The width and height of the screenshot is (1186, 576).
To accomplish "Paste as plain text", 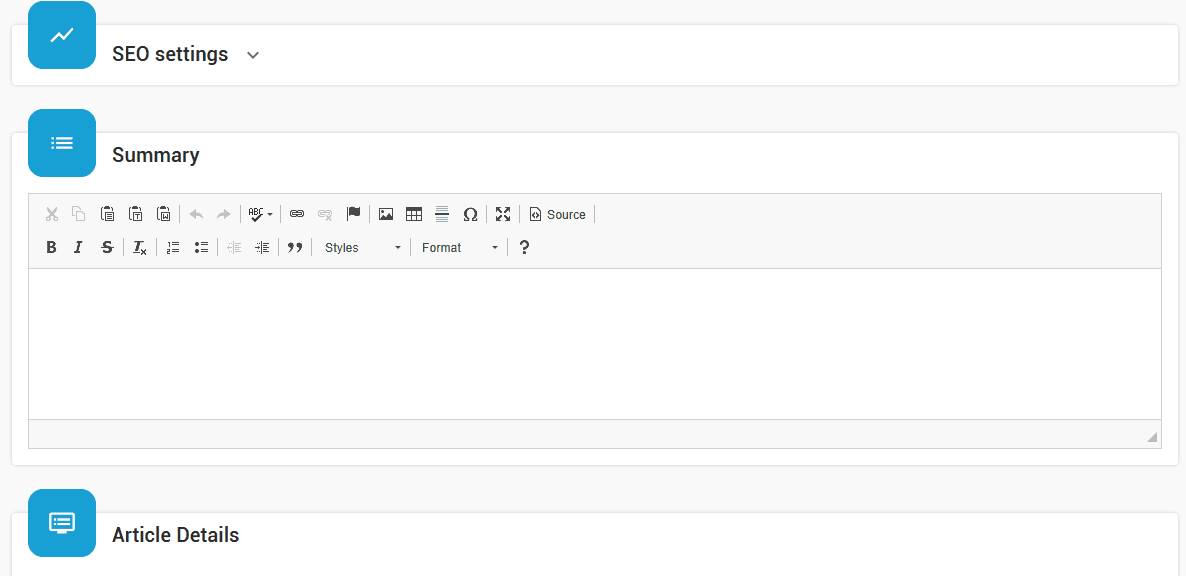I will pyautogui.click(x=136, y=214).
